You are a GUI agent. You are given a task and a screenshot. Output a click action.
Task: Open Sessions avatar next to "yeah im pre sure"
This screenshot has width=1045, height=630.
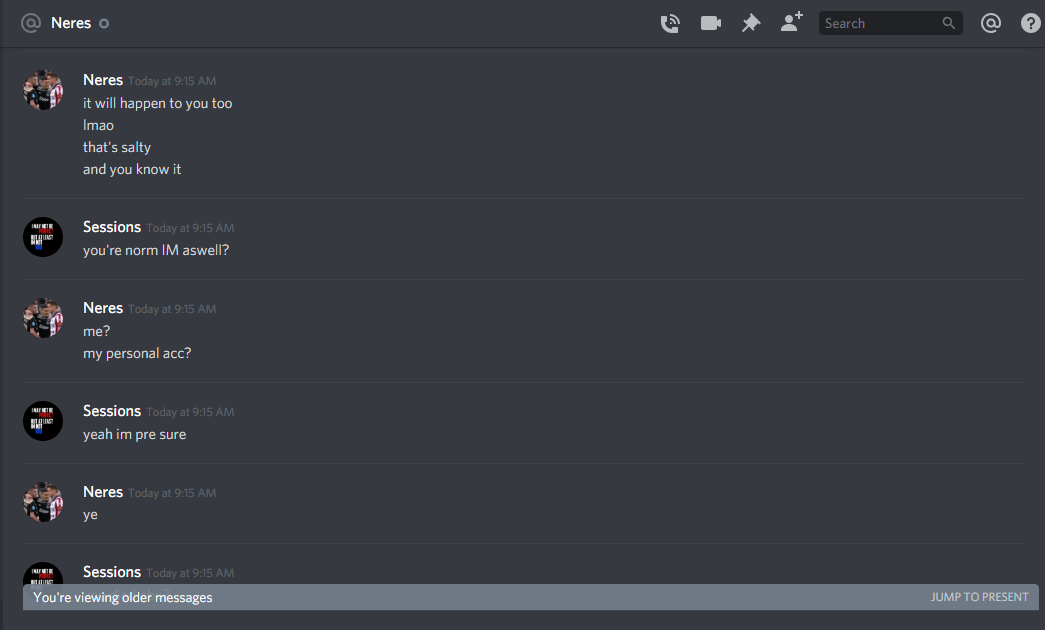tap(43, 421)
